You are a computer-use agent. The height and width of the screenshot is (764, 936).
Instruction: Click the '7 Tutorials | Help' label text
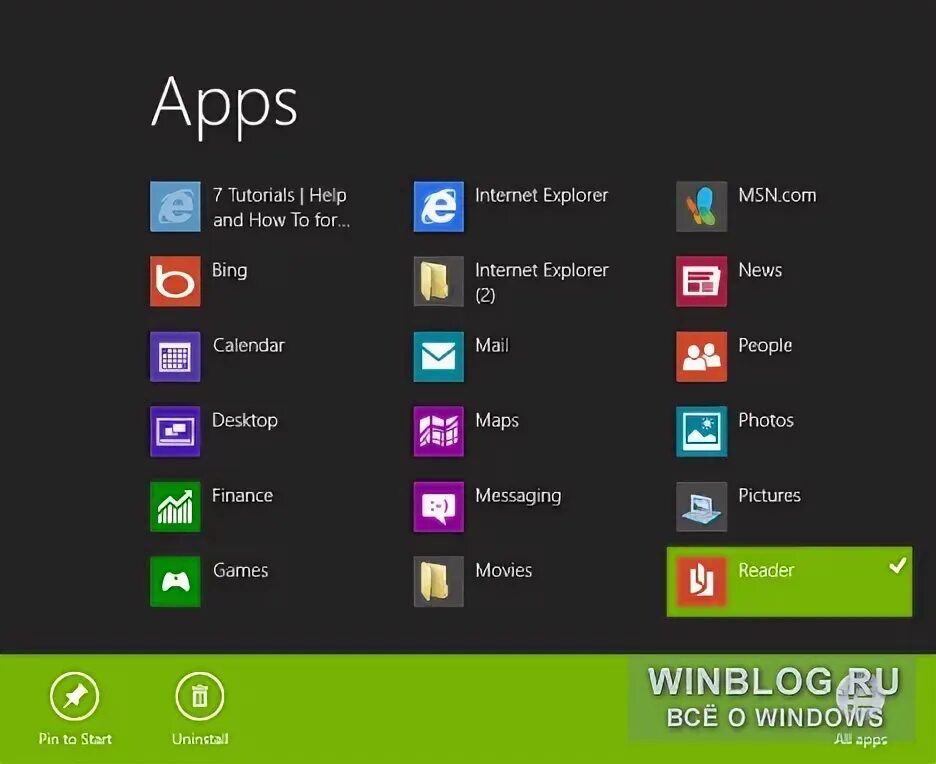pos(279,195)
